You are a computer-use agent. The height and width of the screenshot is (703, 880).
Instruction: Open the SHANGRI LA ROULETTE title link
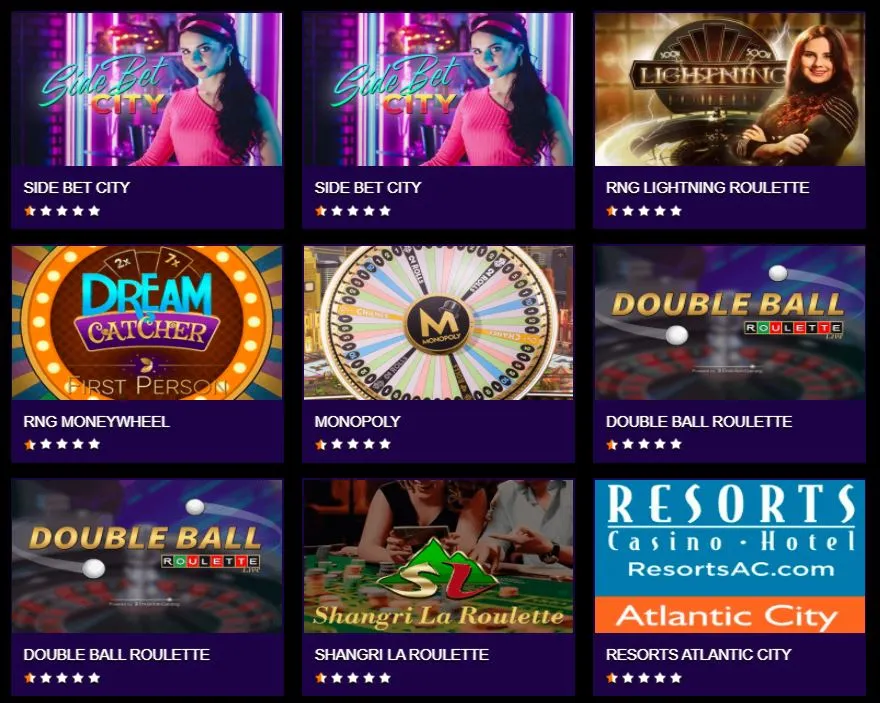click(x=401, y=655)
